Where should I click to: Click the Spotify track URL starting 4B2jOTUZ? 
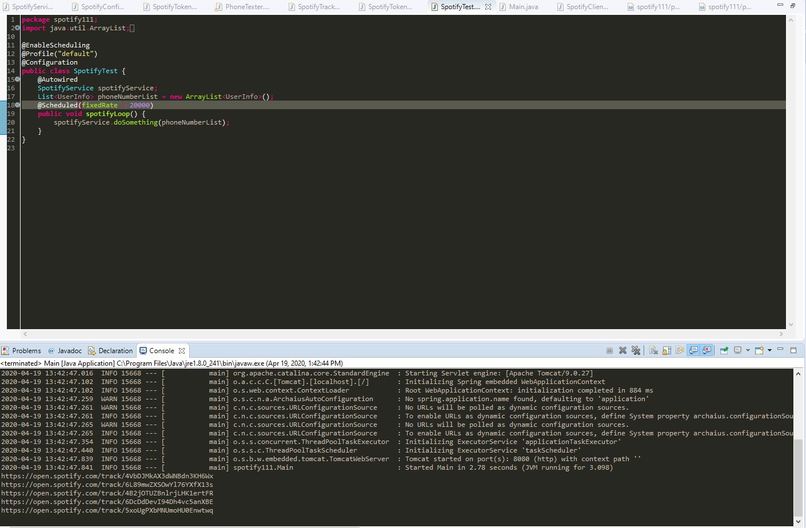click(107, 494)
